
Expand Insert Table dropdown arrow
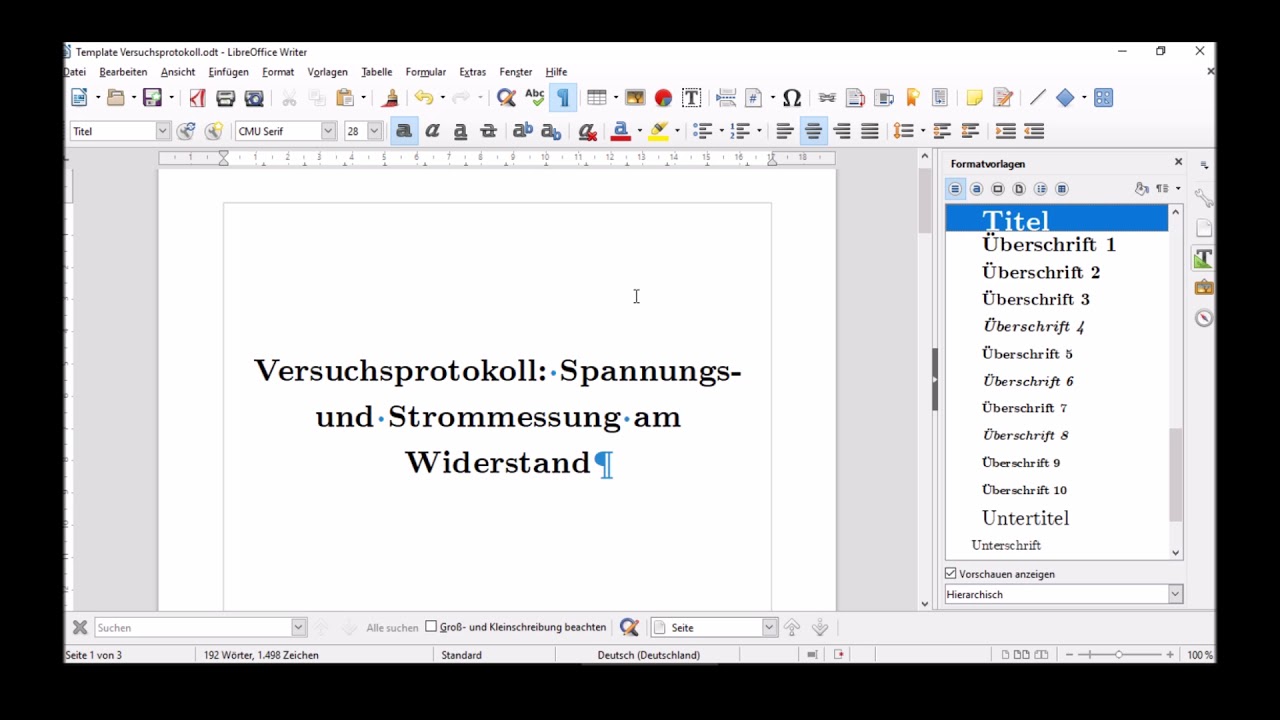(x=616, y=98)
